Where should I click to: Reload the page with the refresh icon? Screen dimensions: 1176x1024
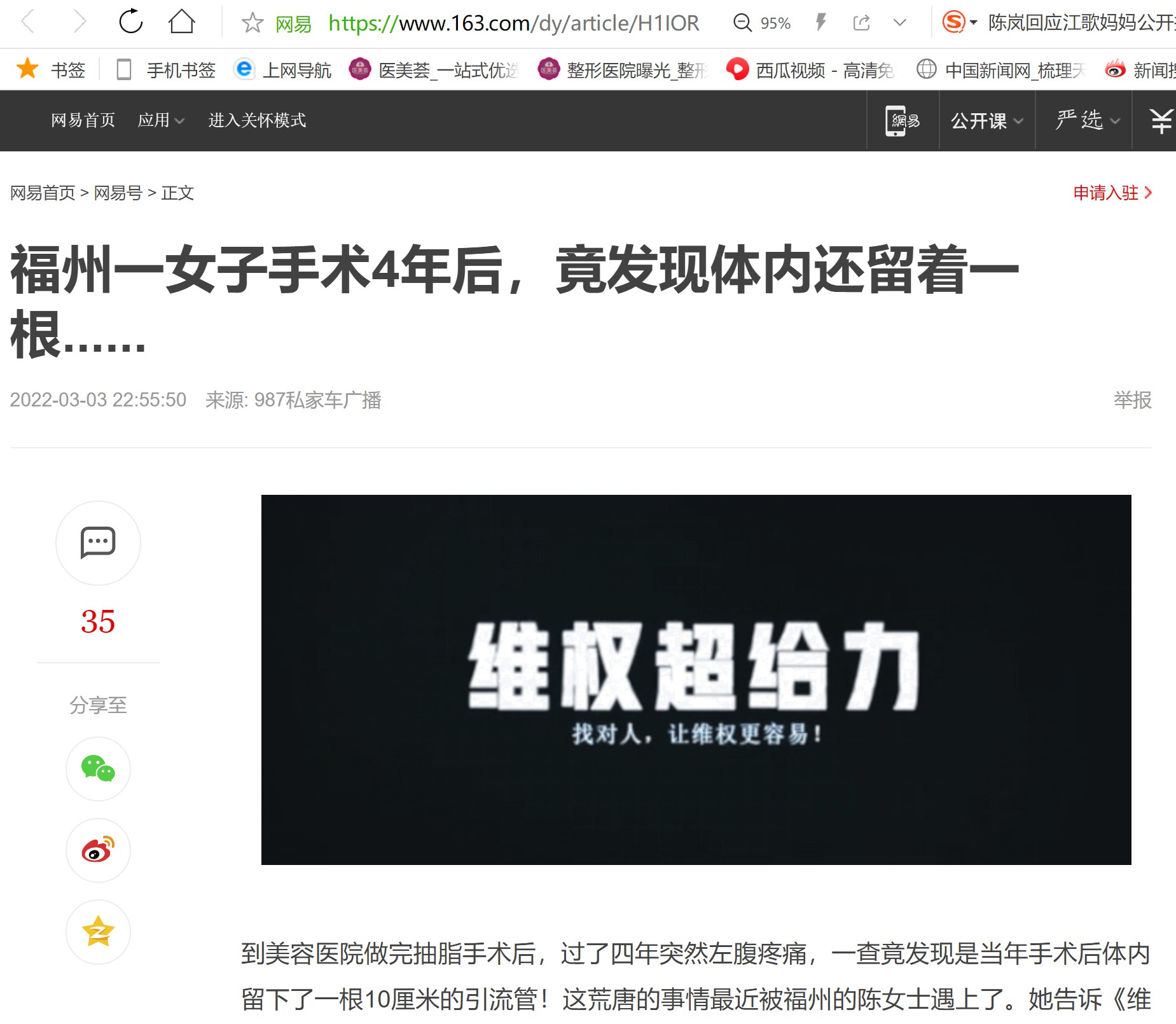(x=131, y=22)
